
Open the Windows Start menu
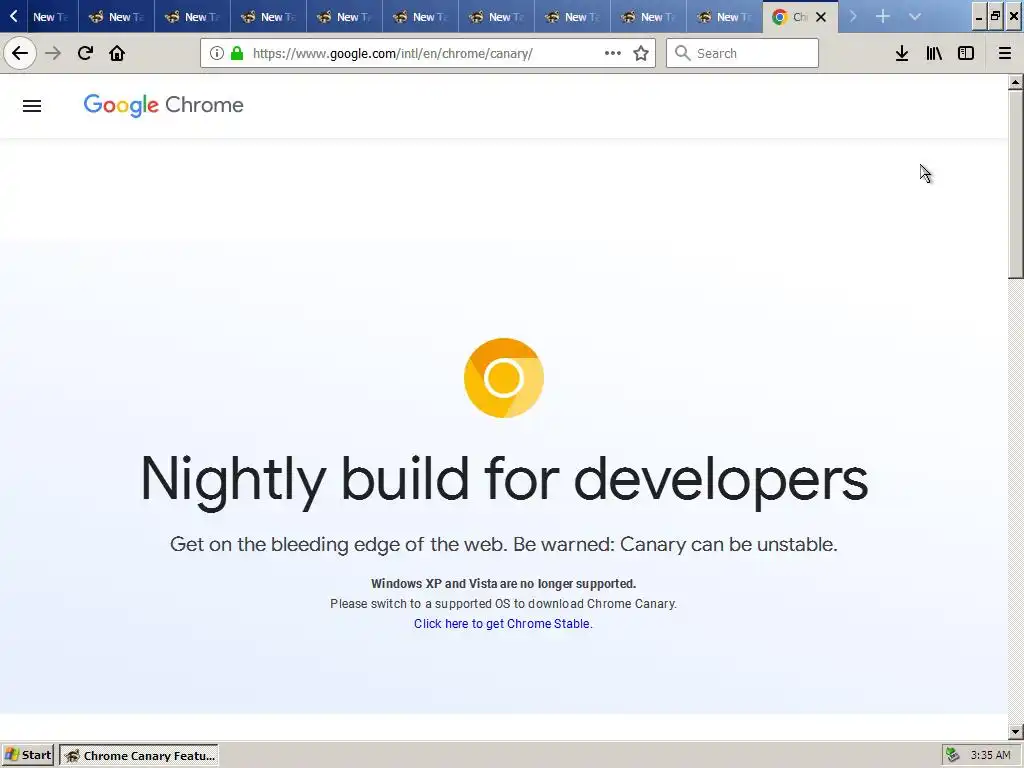(28, 756)
